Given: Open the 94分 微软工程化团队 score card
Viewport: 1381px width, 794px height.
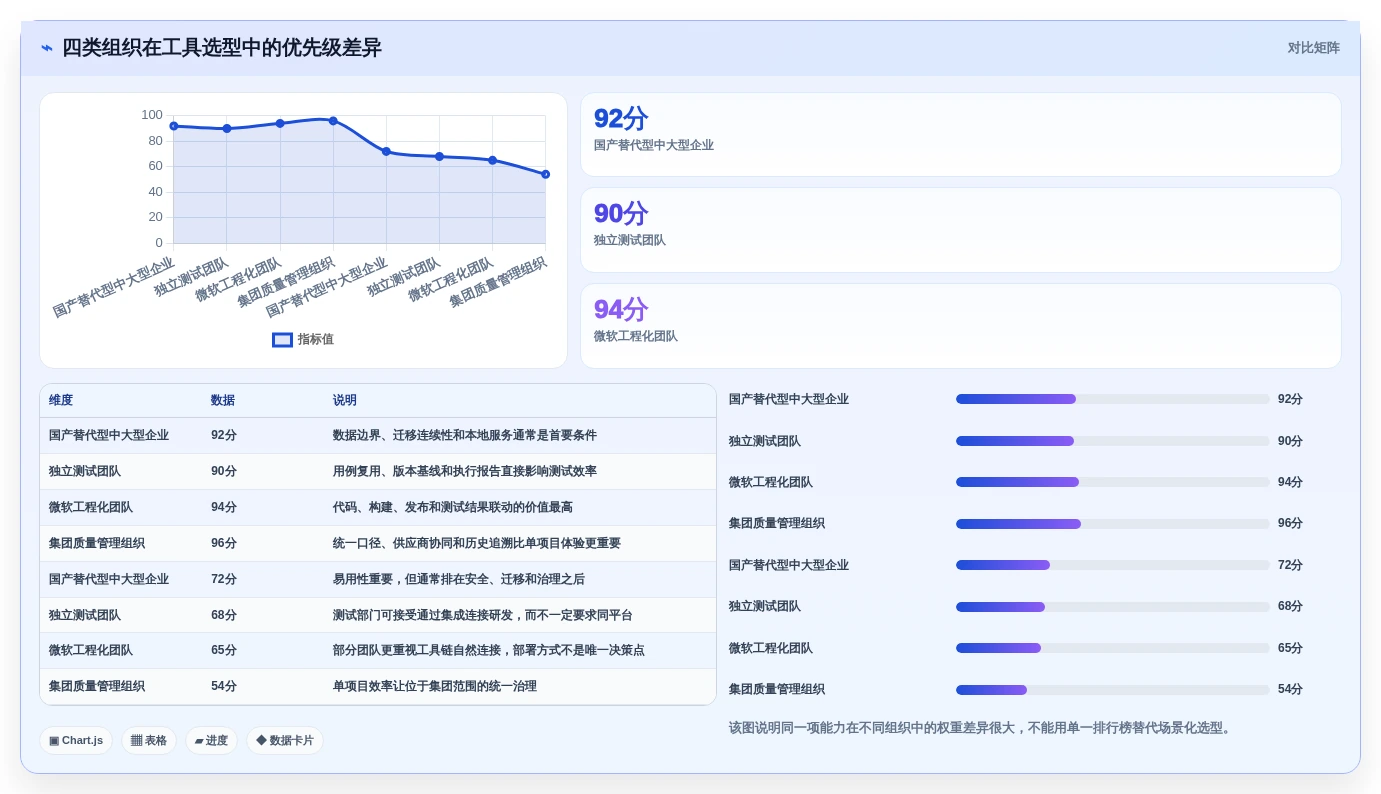Looking at the screenshot, I should coord(961,326).
